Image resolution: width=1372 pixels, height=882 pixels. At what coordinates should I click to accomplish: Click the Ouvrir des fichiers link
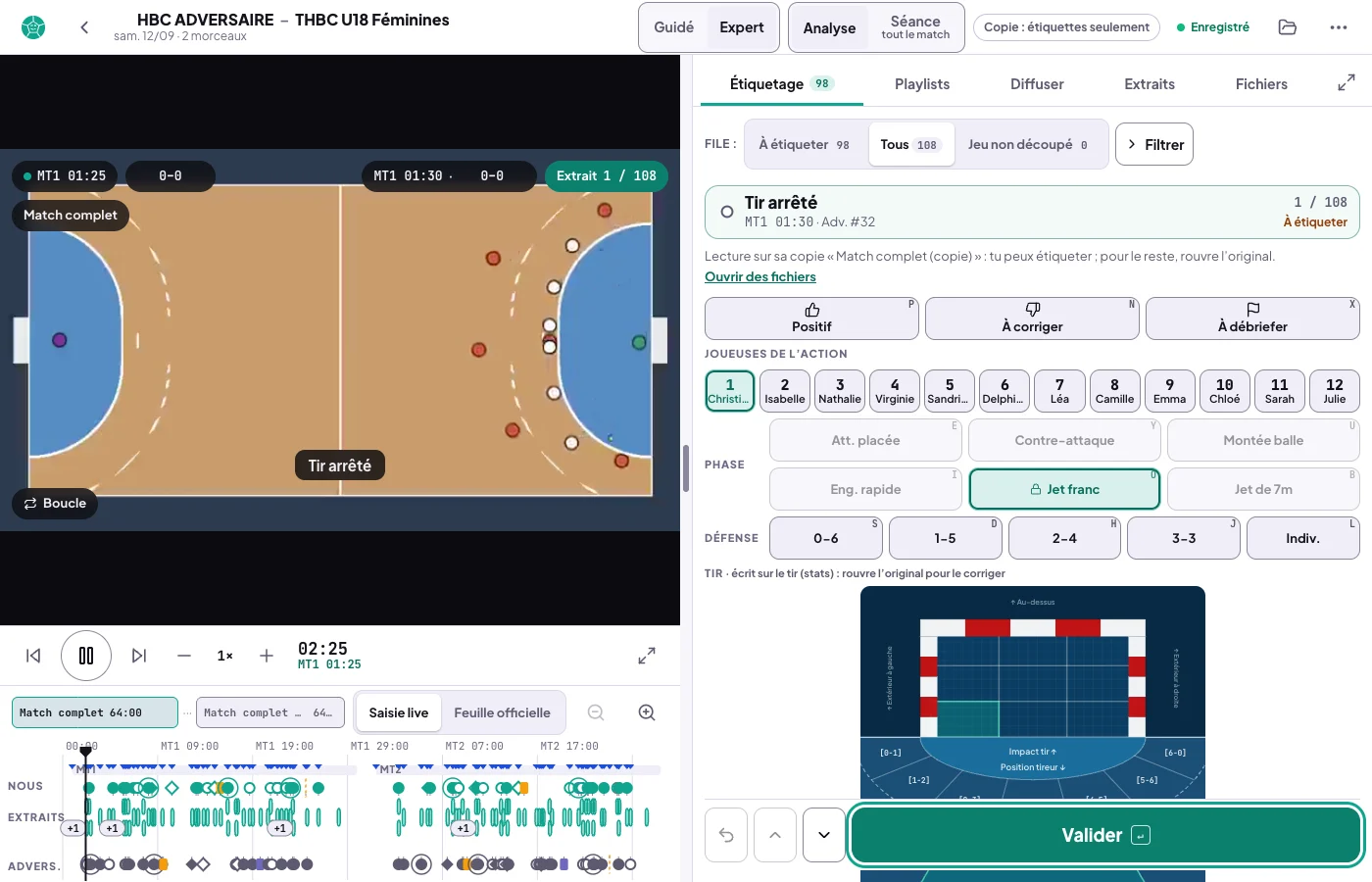[760, 276]
